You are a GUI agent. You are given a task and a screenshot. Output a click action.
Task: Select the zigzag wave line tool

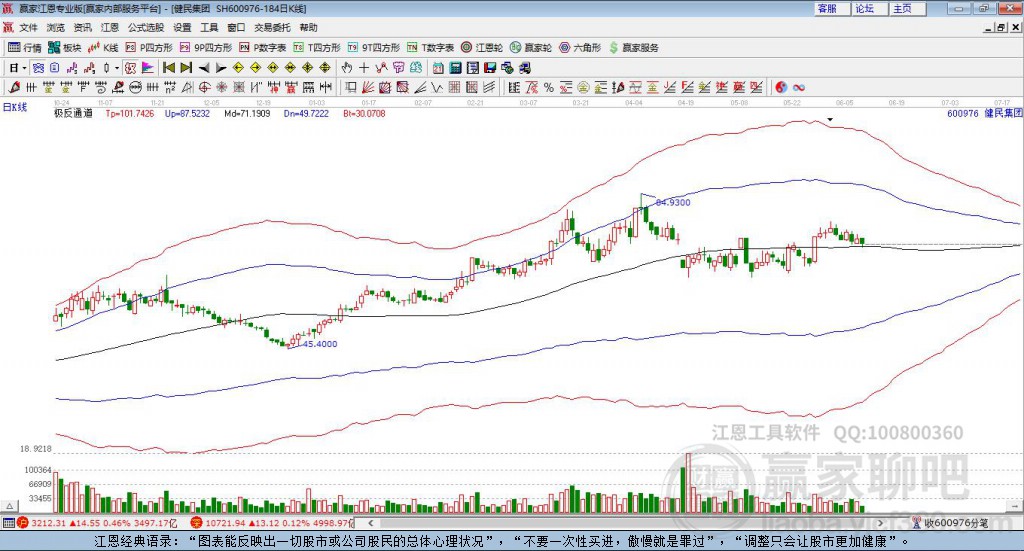(438, 87)
